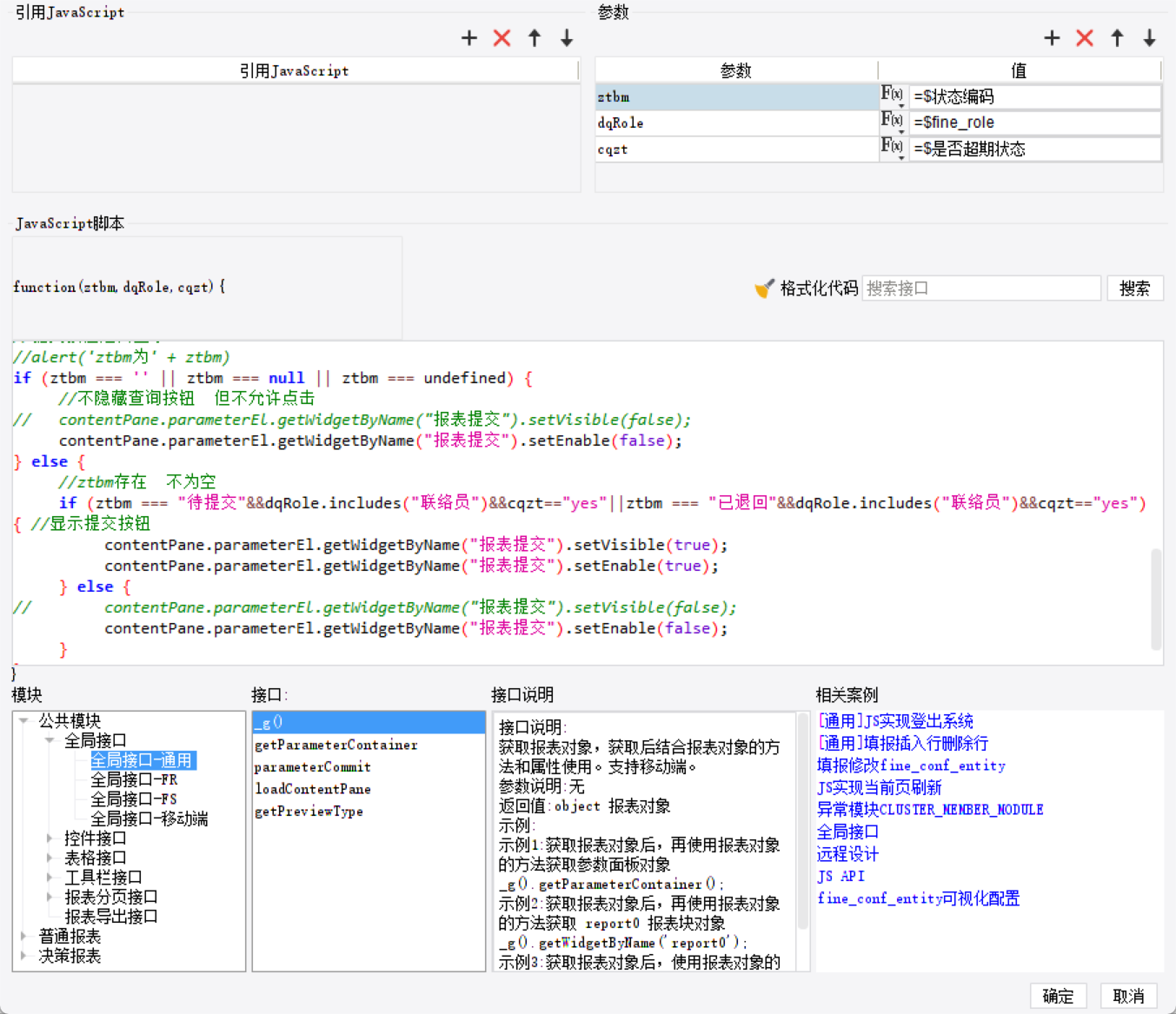Select 全局接口-通用 in module tree
This screenshot has width=1176, height=1014.
click(x=143, y=760)
